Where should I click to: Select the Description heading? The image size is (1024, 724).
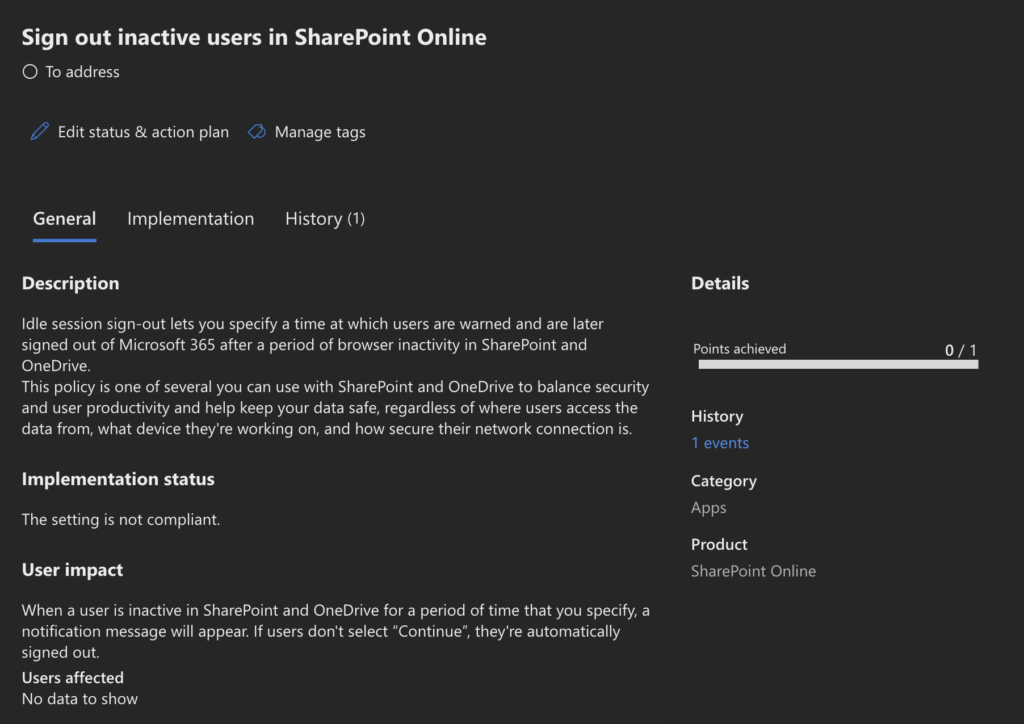tap(70, 284)
